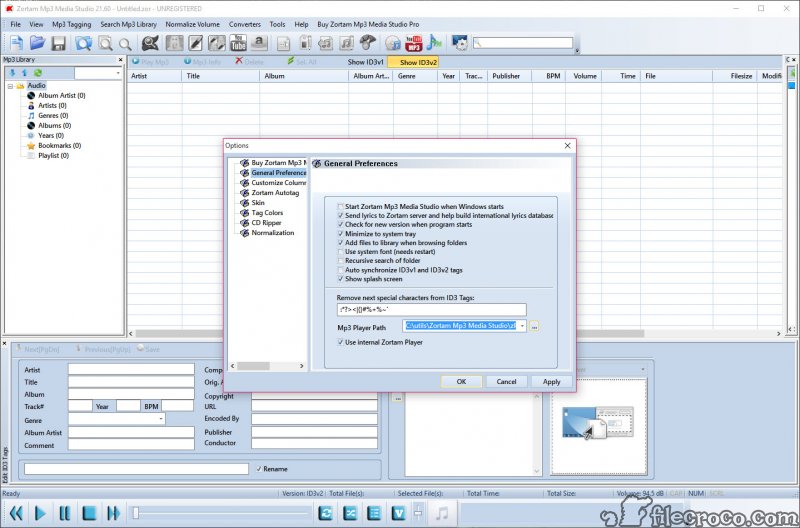Click the pencil edit tag icon
Screen dimensions: 800x528
(195, 43)
